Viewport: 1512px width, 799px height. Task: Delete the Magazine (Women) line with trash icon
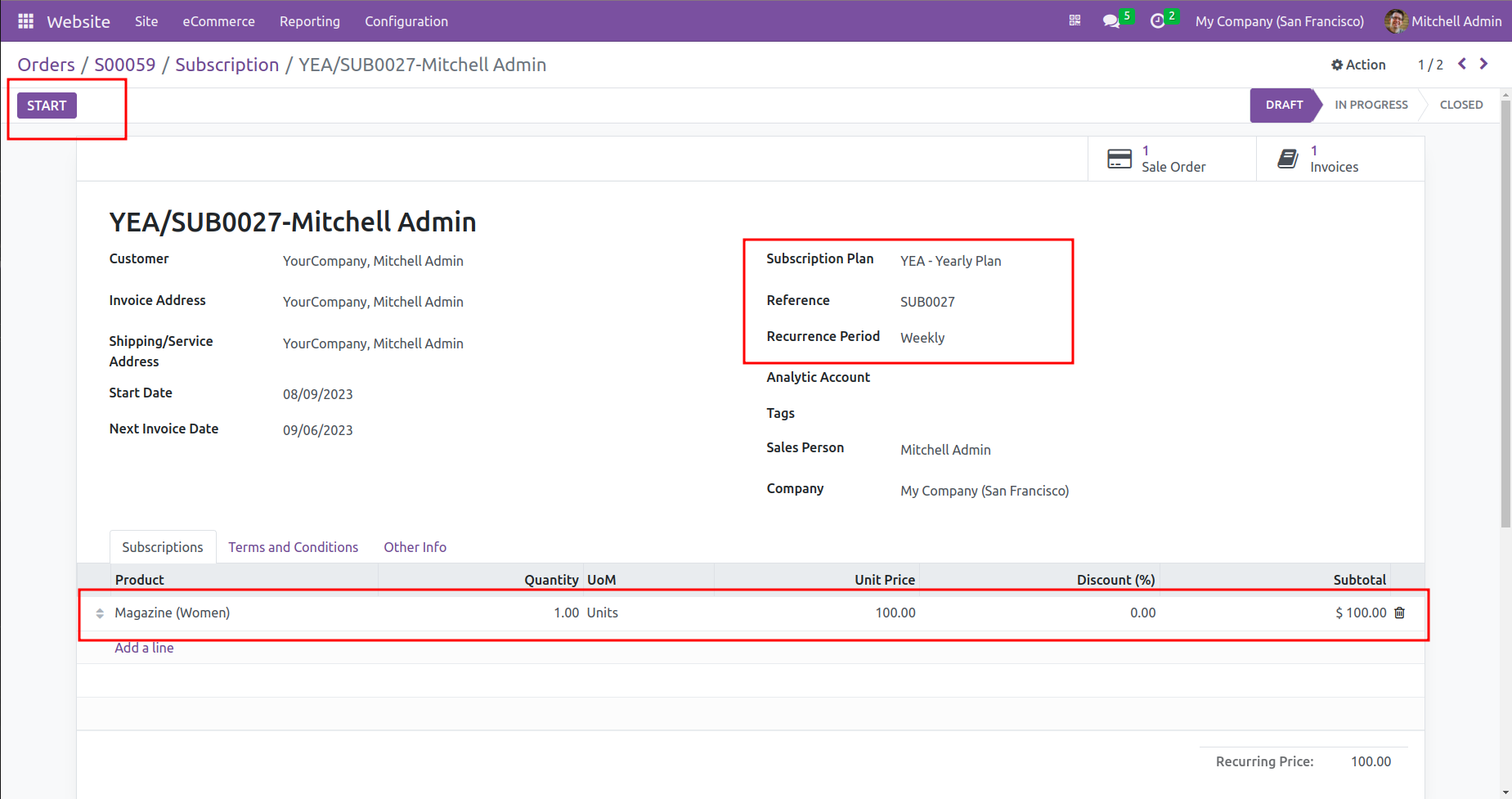point(1399,613)
